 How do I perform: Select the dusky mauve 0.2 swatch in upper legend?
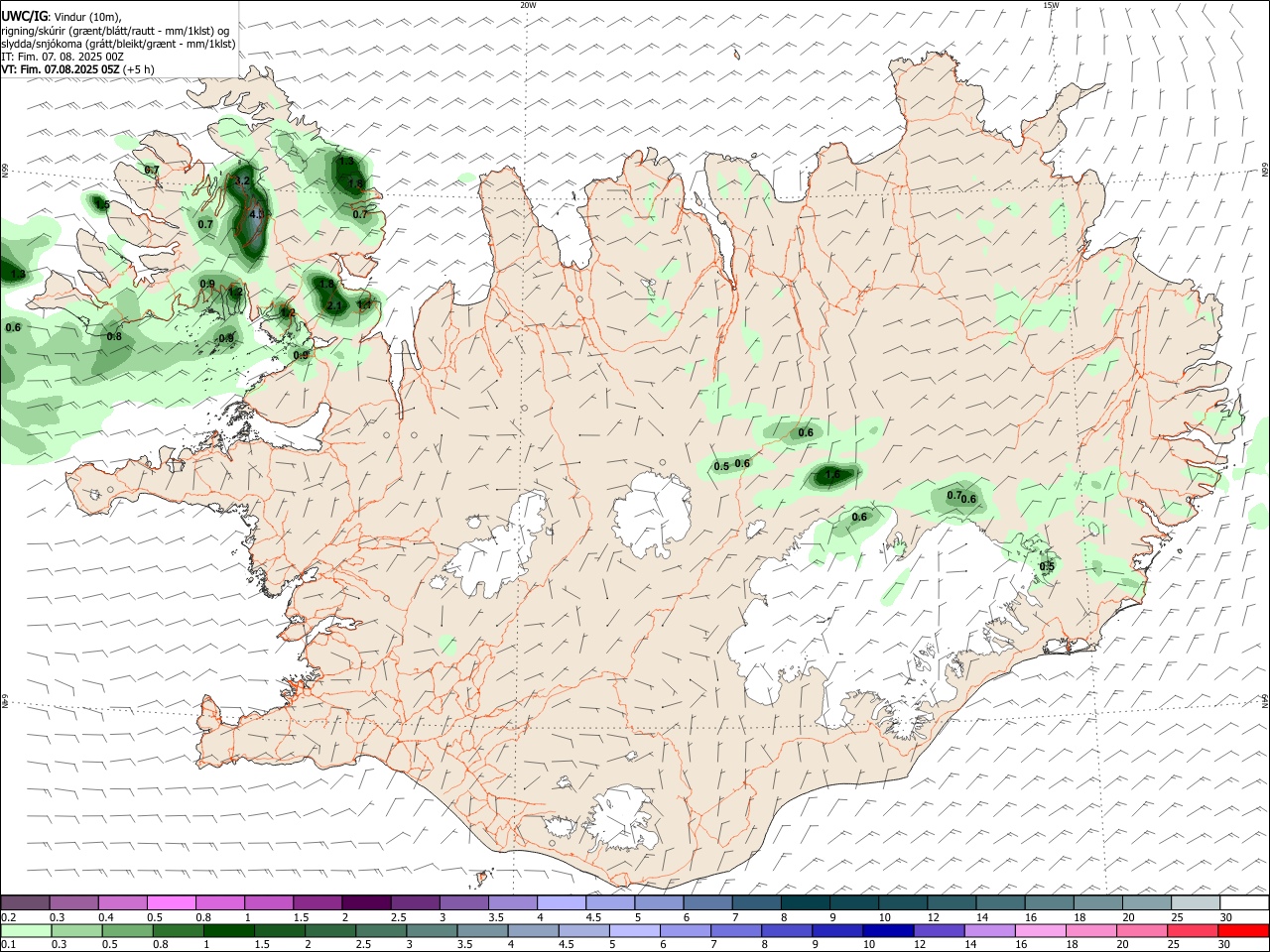26,902
